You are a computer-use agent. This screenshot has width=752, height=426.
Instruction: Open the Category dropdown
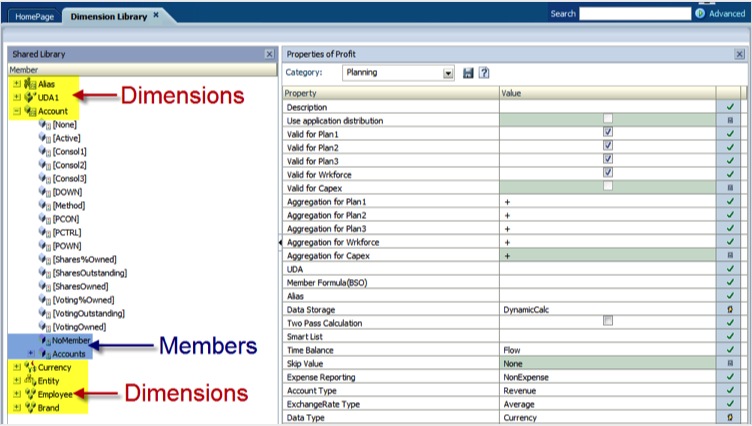point(448,73)
